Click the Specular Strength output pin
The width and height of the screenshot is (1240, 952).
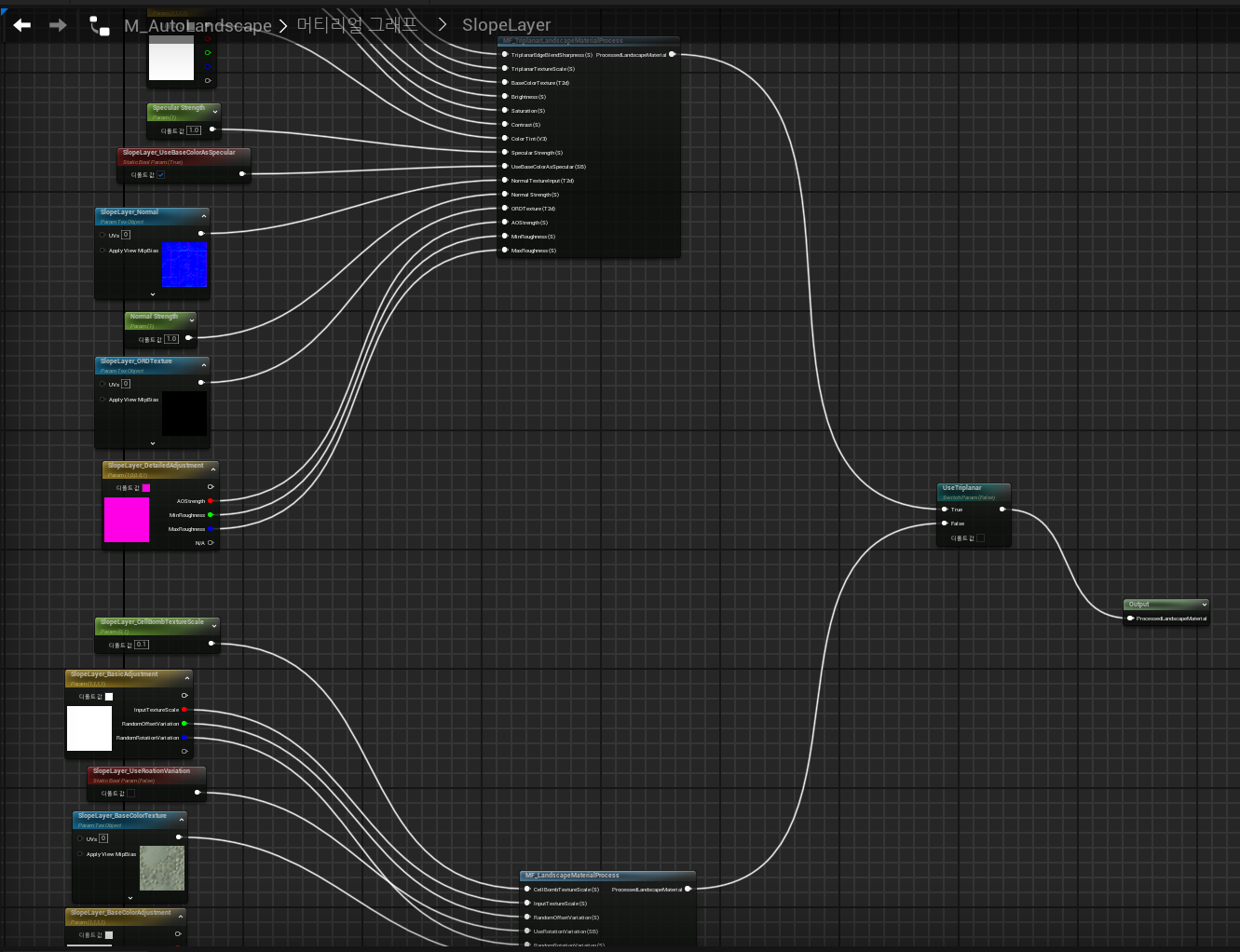pos(212,129)
